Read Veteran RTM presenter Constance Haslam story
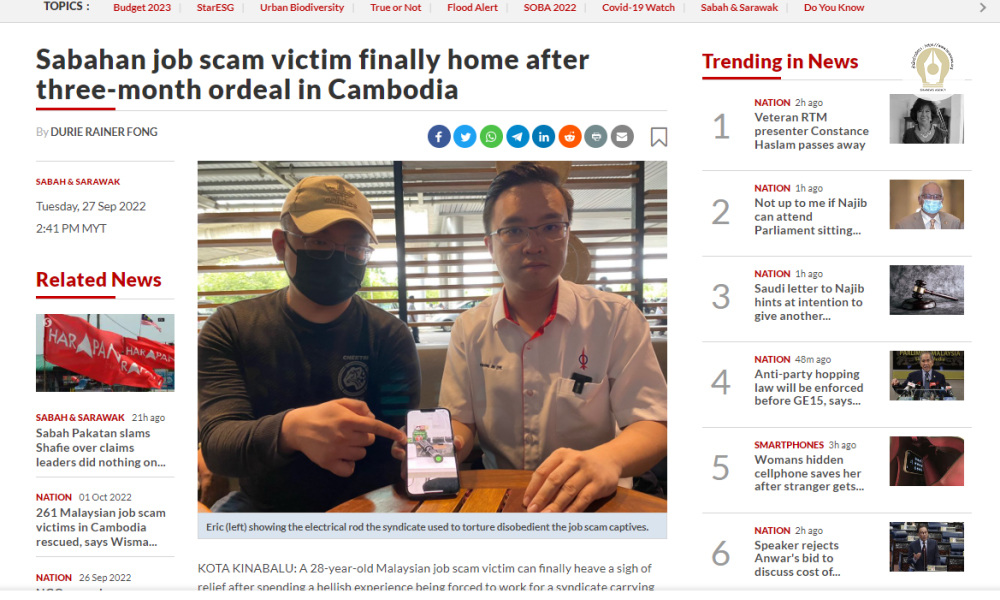 tap(811, 131)
